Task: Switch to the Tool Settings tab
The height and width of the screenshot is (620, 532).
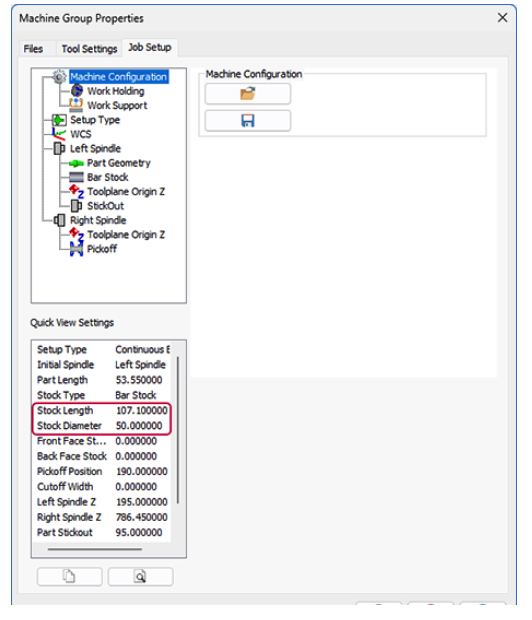Action: point(89,49)
